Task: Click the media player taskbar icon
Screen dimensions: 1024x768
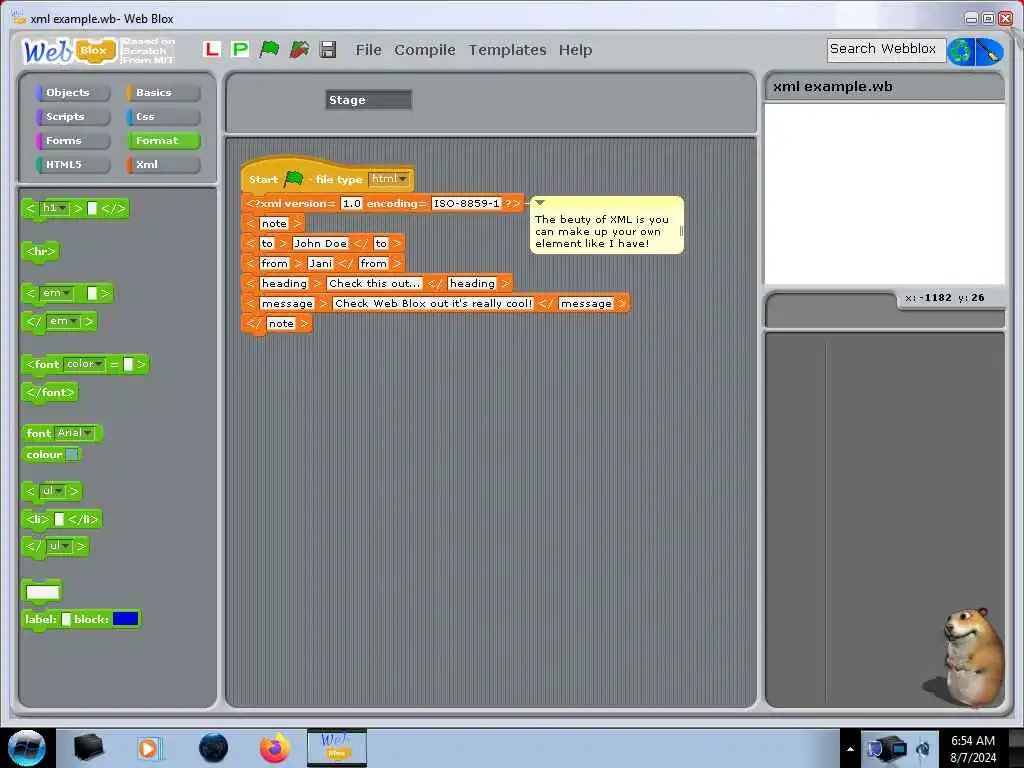Action: [148, 748]
